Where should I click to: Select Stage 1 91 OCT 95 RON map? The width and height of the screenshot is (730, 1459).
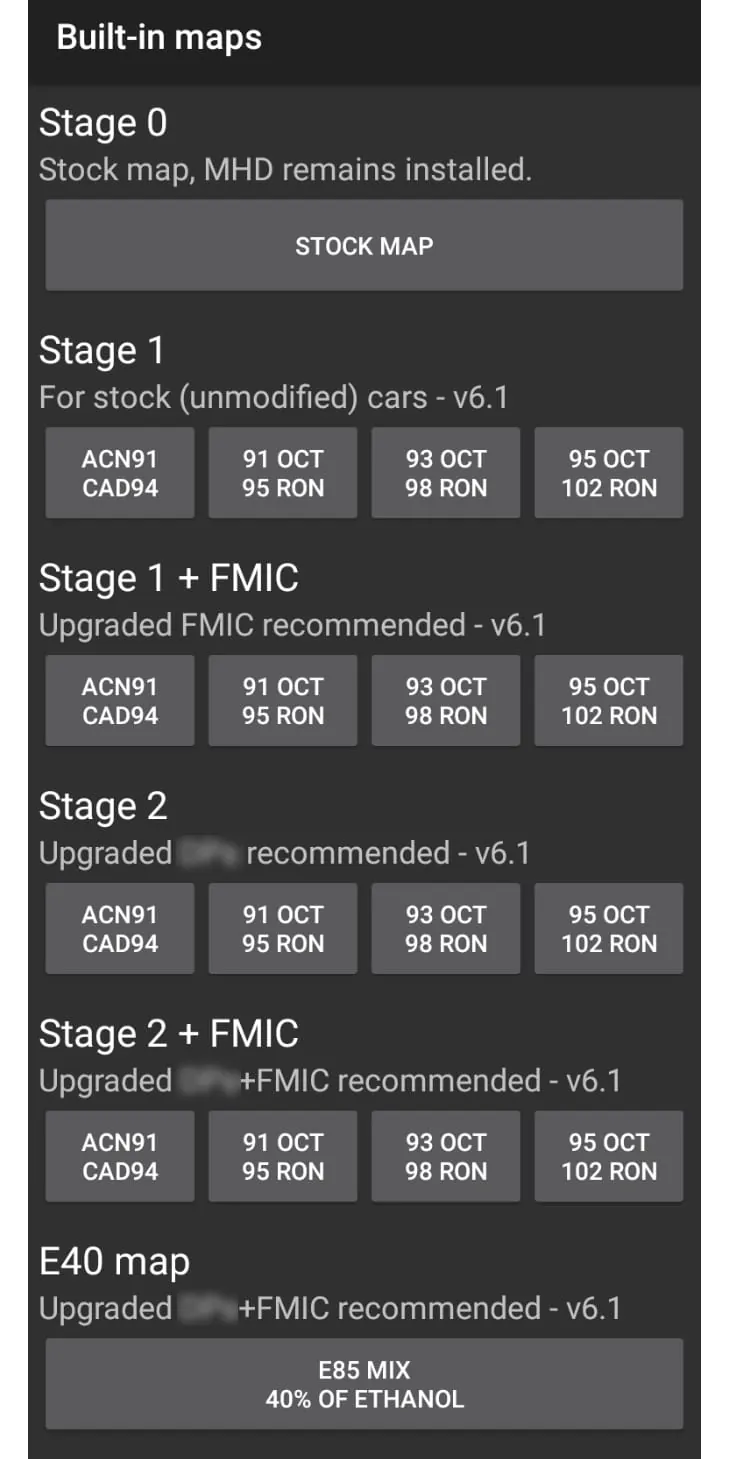click(x=283, y=473)
